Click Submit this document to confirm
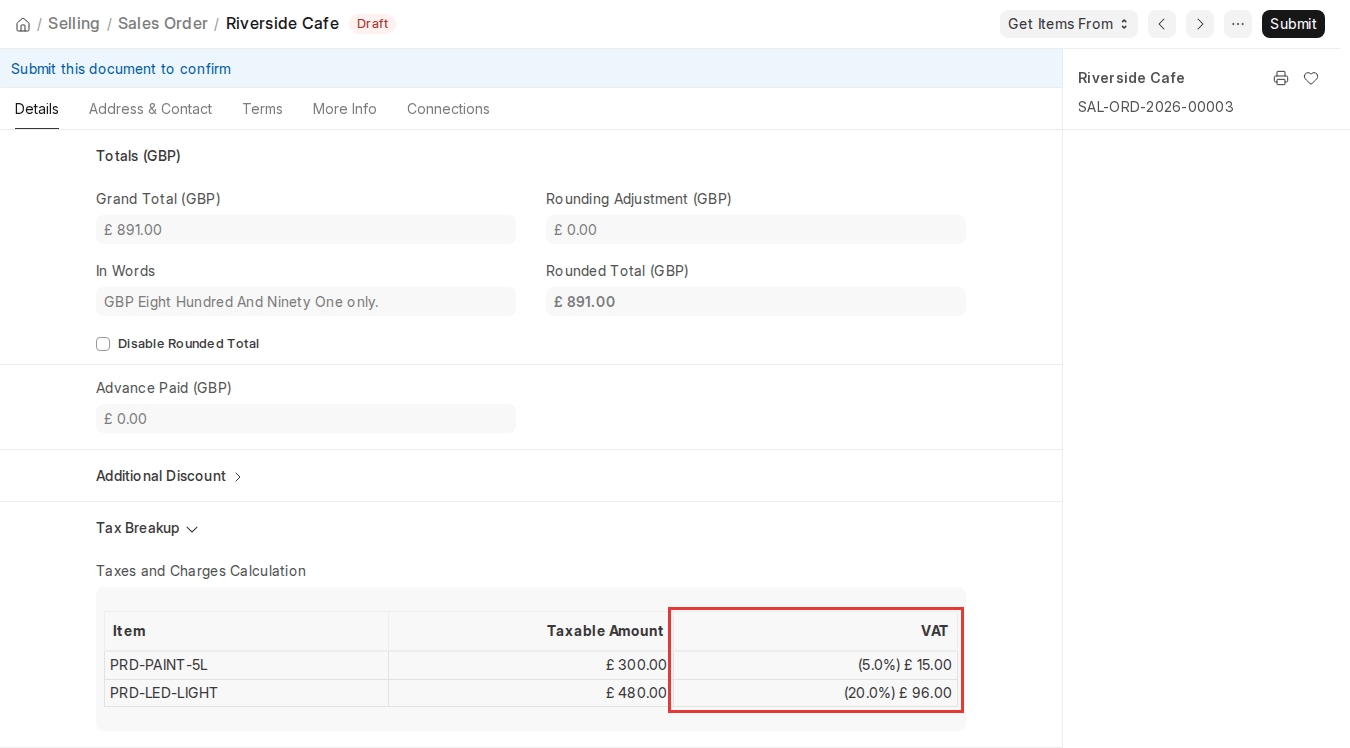Viewport: 1350px width, 748px height. tap(121, 69)
